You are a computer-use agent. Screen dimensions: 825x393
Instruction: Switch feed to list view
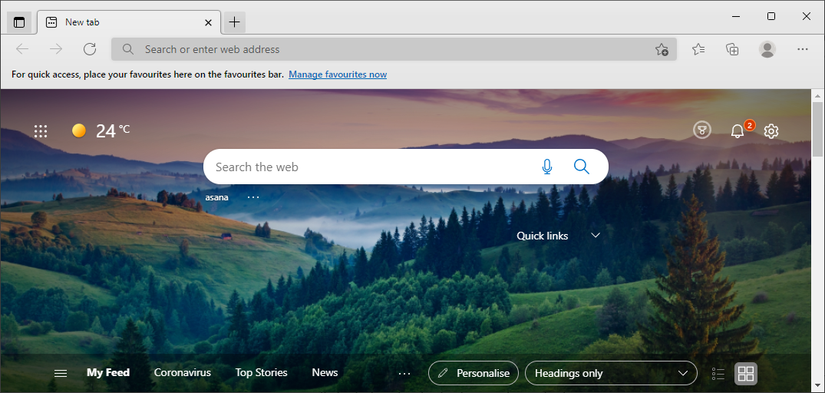point(718,374)
